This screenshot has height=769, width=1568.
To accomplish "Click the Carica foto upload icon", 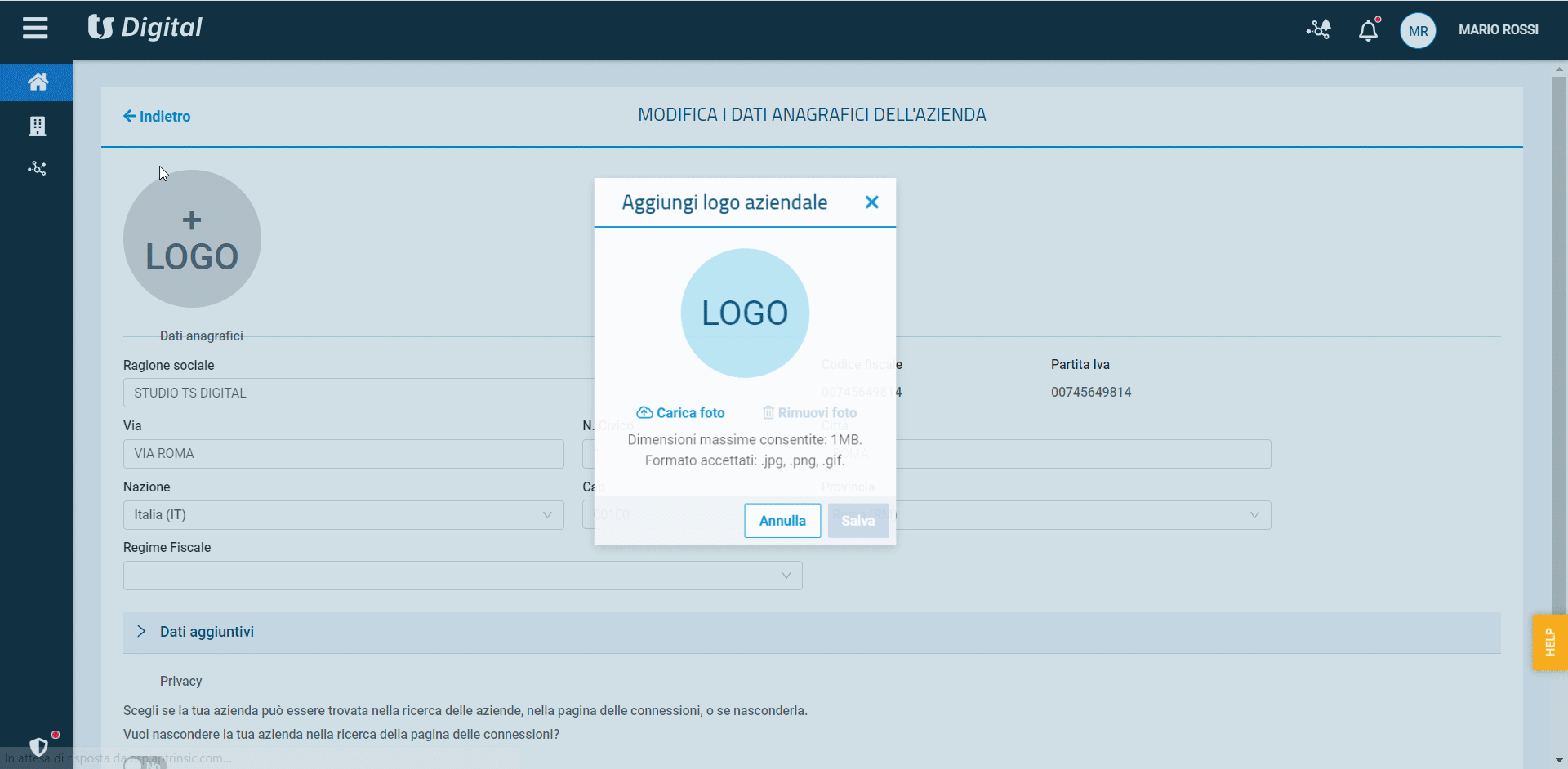I will [x=644, y=412].
